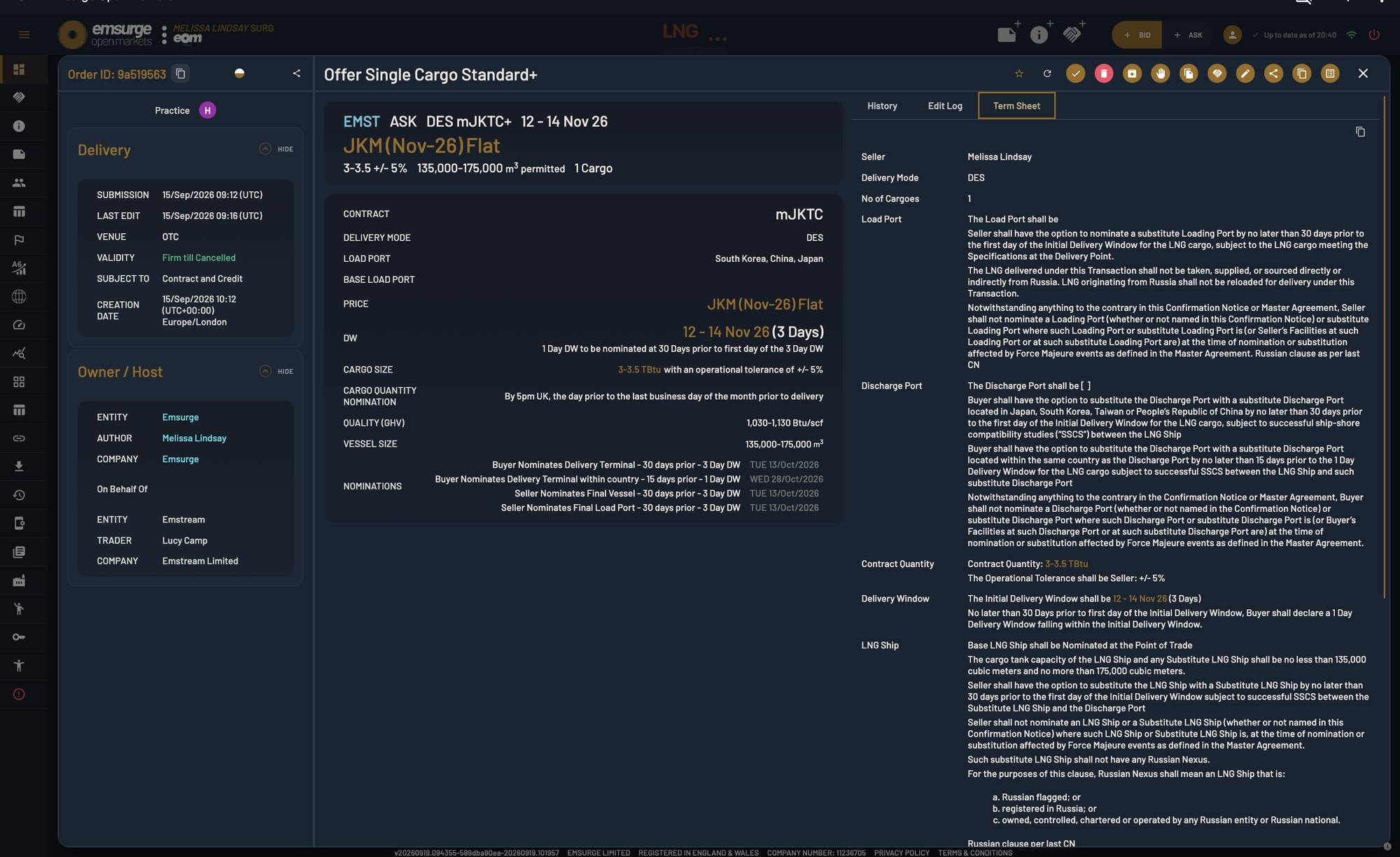The height and width of the screenshot is (857, 1400).
Task: Click the WED 28/Oct/2026 nomination date
Action: 786,479
